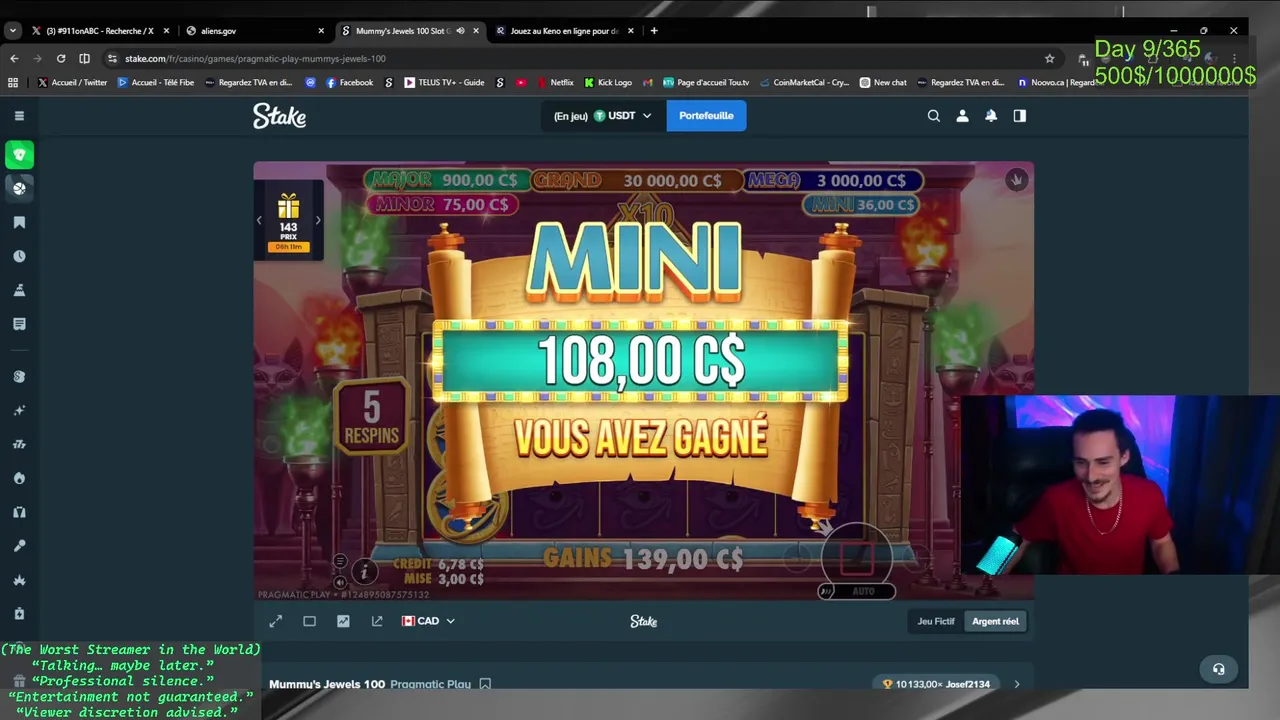Open the CoinMarketCal bookmark
Screen dimensions: 1280x720
804,83
